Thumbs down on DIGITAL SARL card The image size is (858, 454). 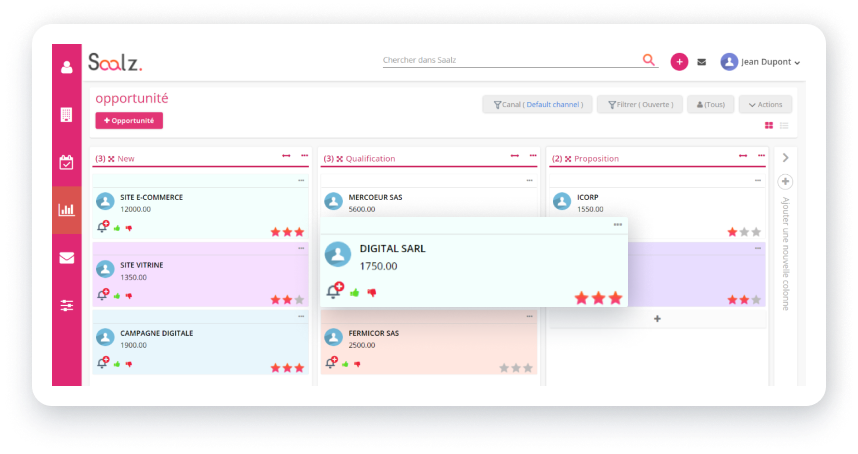click(x=372, y=293)
